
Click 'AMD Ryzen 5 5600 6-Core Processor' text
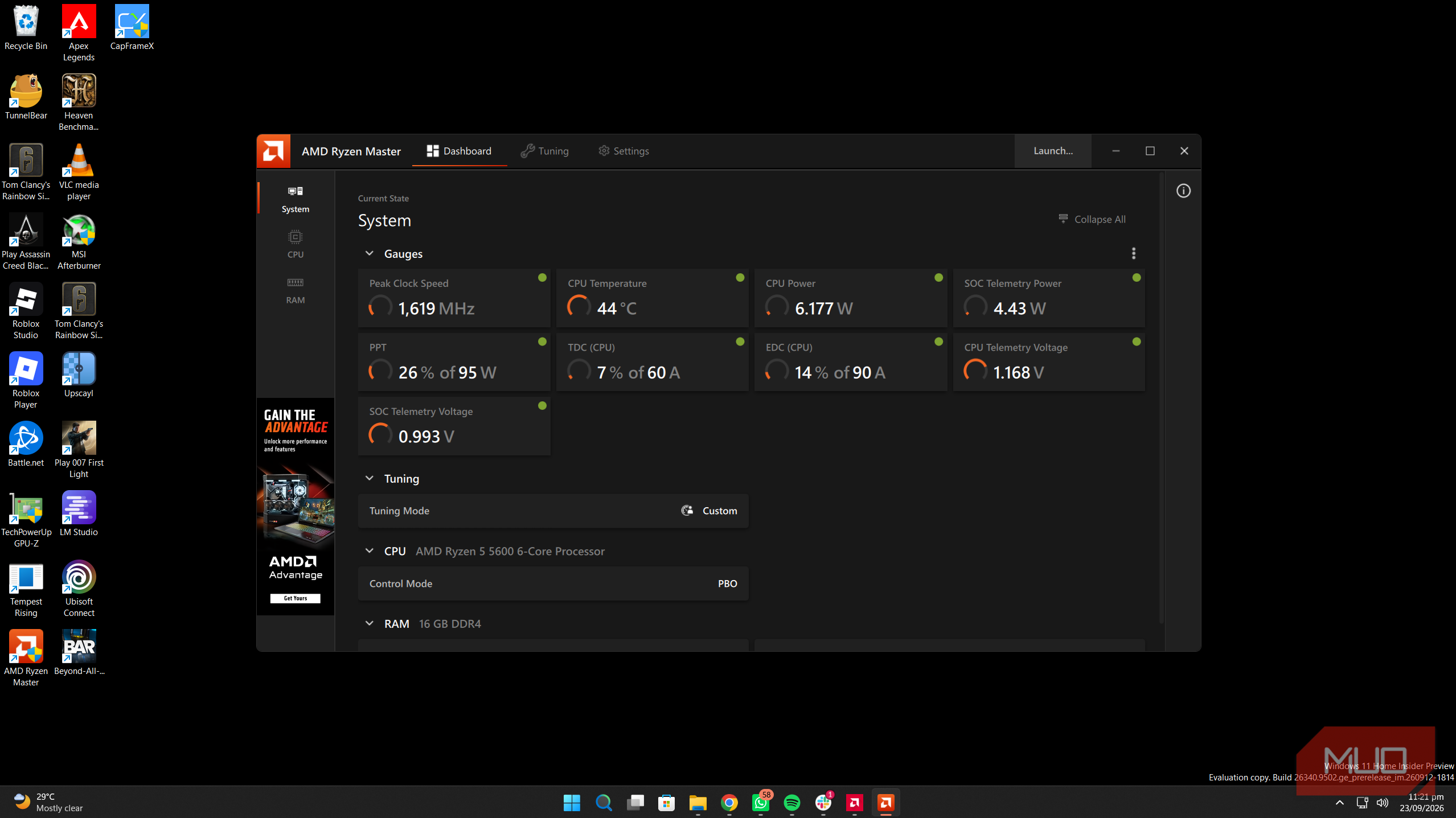510,551
